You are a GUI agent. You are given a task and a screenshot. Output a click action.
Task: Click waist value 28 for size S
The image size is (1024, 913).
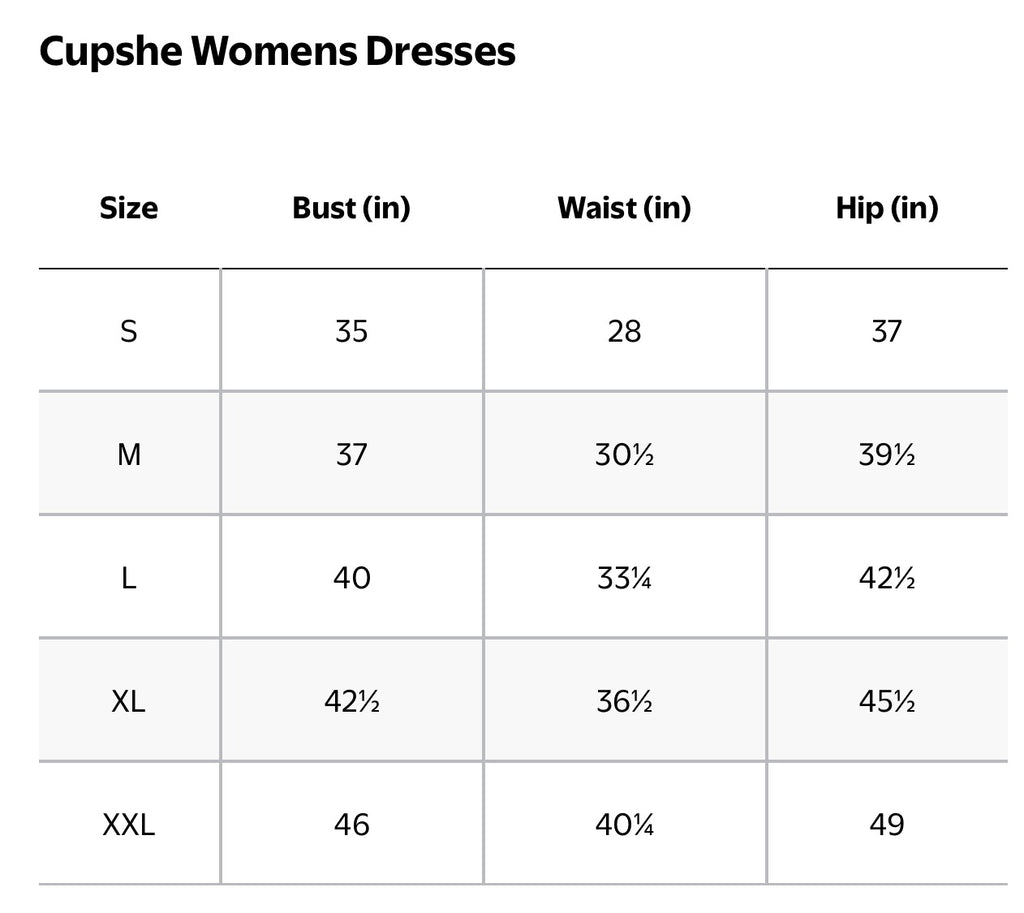(624, 331)
